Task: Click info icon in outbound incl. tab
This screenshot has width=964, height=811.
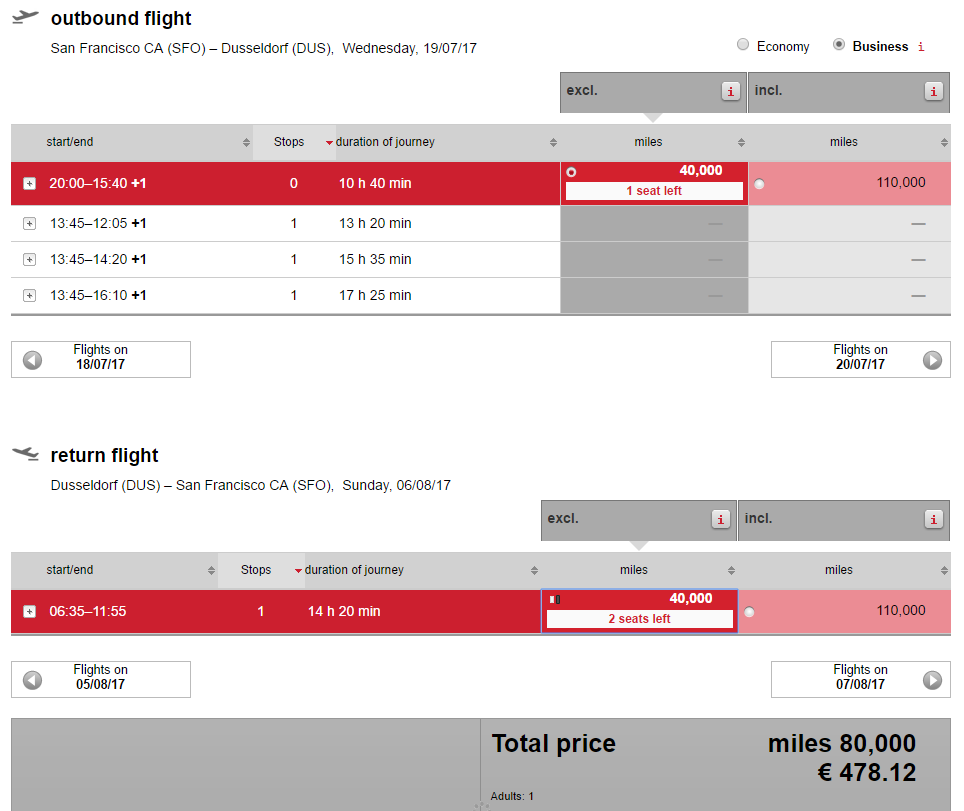Action: point(934,91)
